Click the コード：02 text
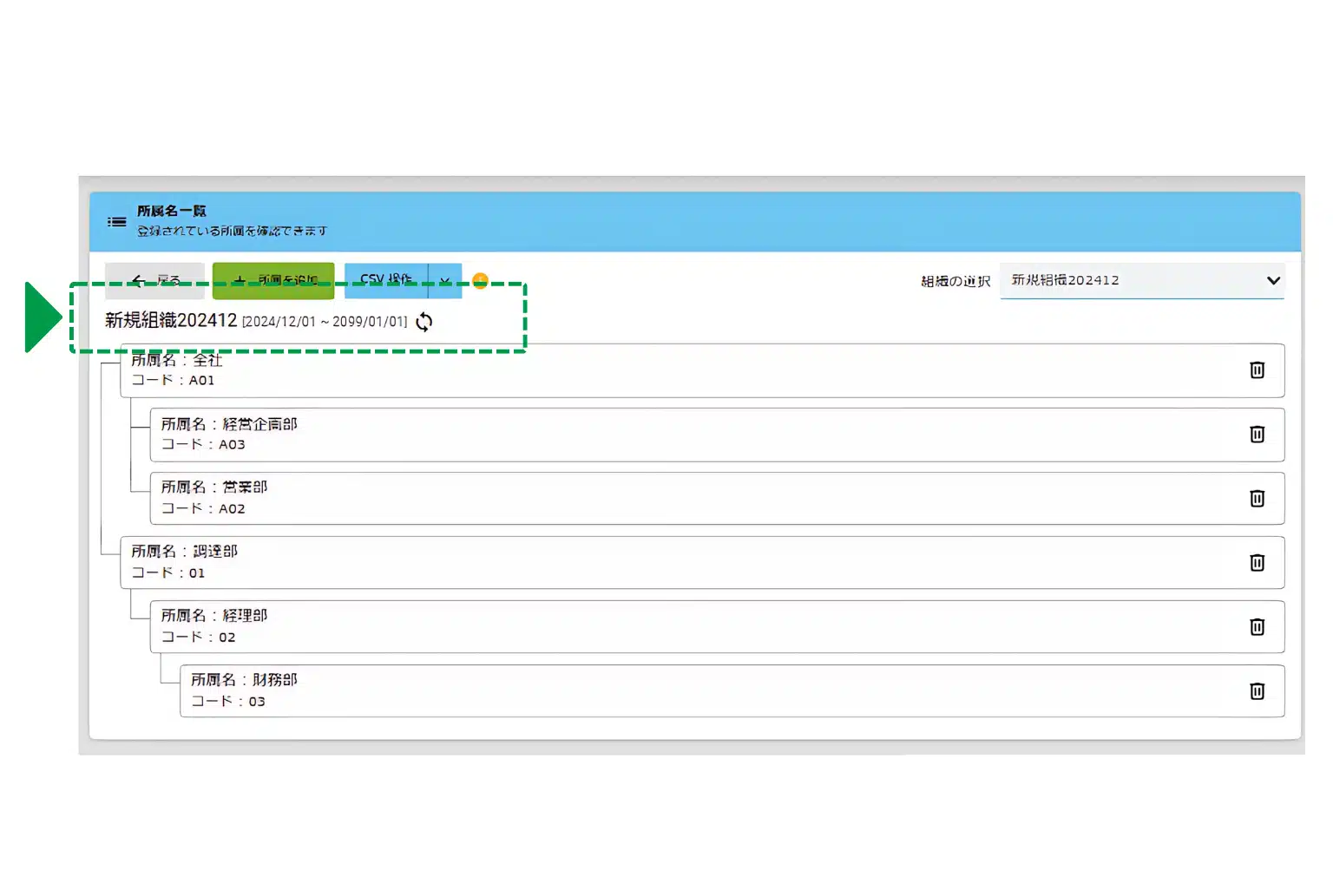The image size is (1333, 896). (x=199, y=637)
